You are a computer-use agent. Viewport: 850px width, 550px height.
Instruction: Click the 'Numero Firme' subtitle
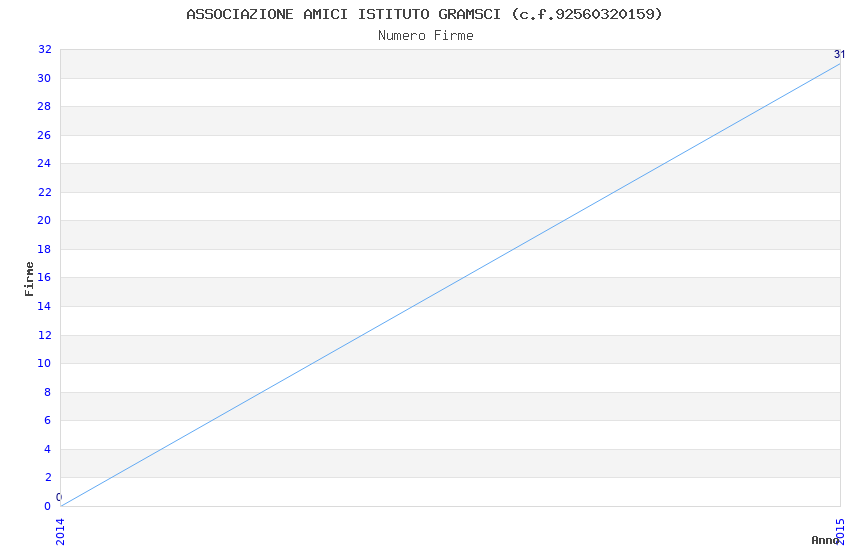(x=426, y=36)
